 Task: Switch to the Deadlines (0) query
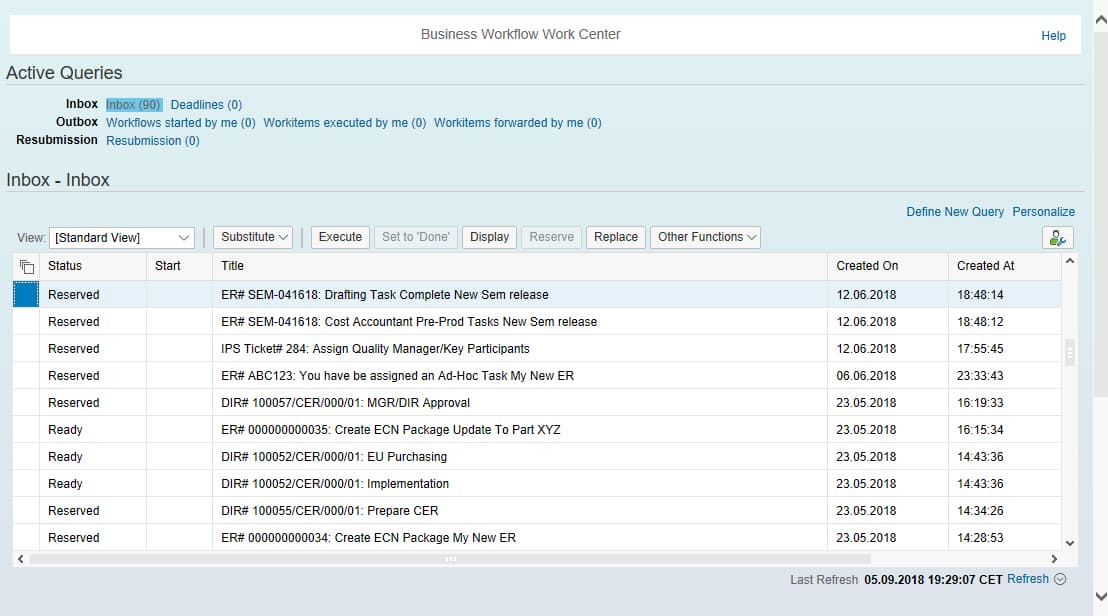205,104
